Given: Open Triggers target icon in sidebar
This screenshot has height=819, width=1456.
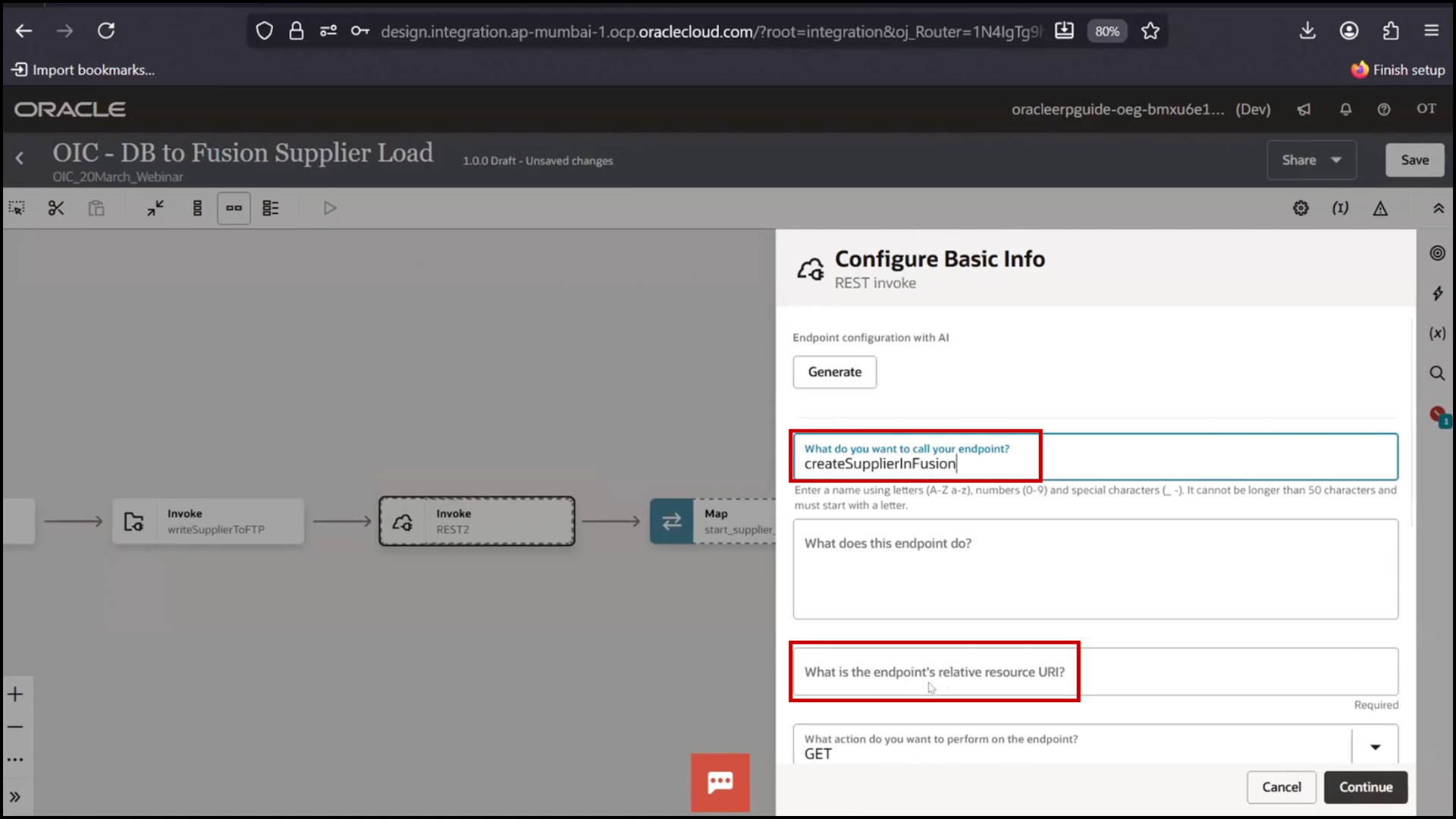Looking at the screenshot, I should (1437, 253).
